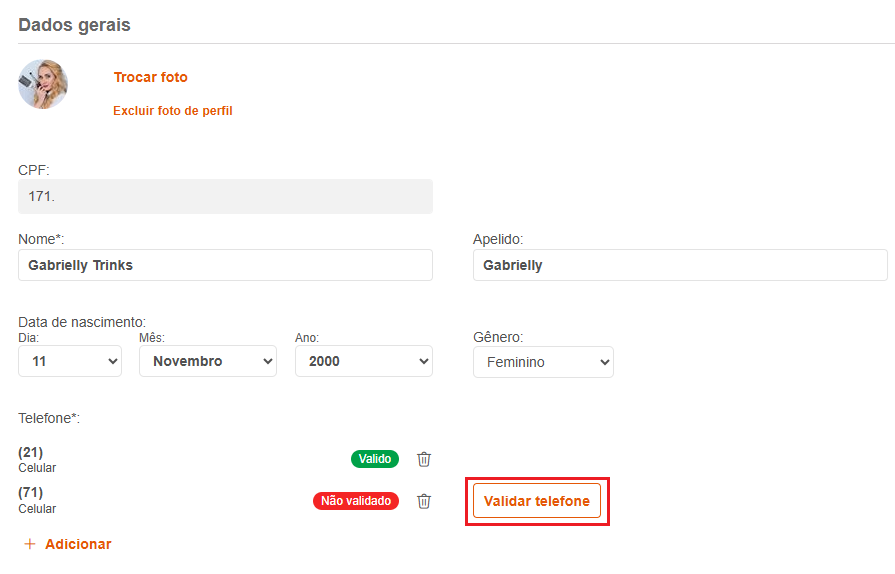The image size is (895, 574).
Task: Focus the Apelido input field
Action: 680,265
